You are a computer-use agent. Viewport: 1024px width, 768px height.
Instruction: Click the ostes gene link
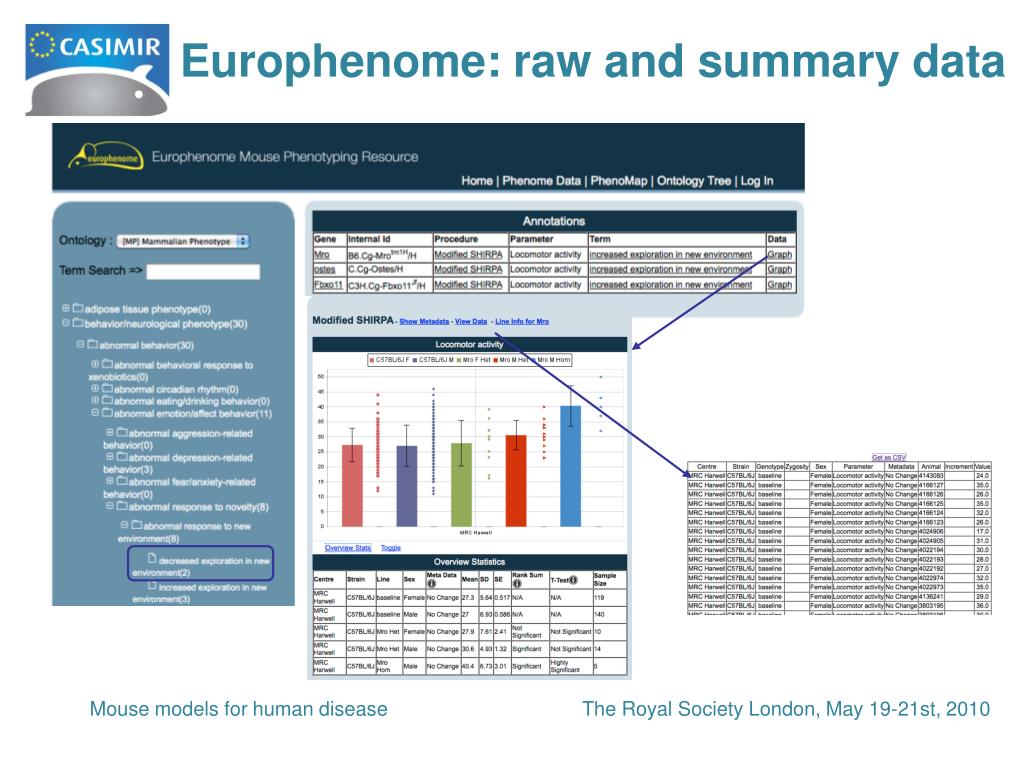coord(325,269)
